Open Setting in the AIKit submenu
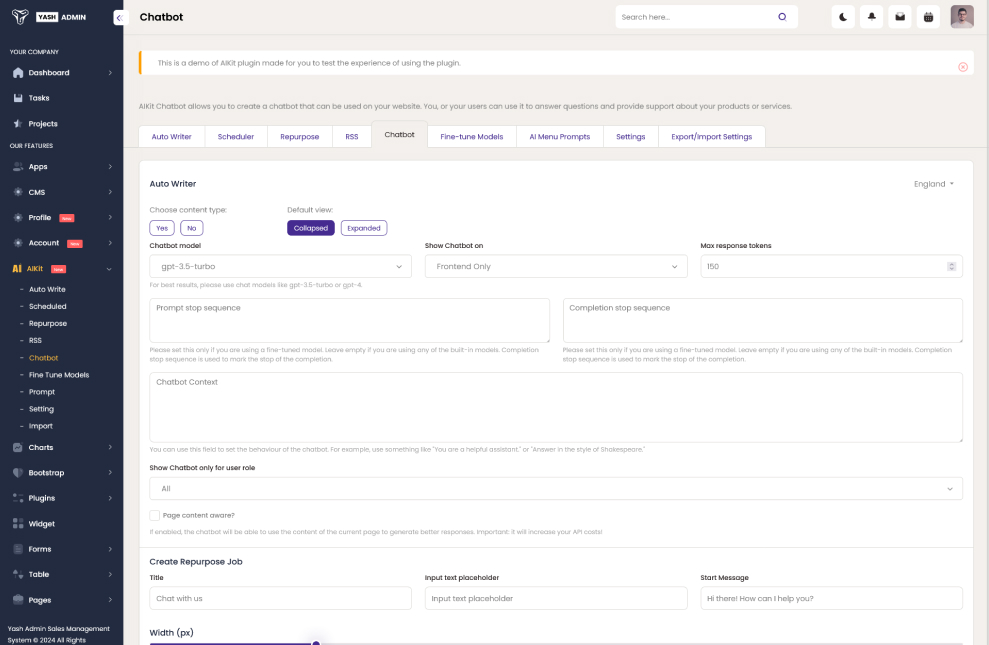Screen dimensions: 989x645 [41, 409]
